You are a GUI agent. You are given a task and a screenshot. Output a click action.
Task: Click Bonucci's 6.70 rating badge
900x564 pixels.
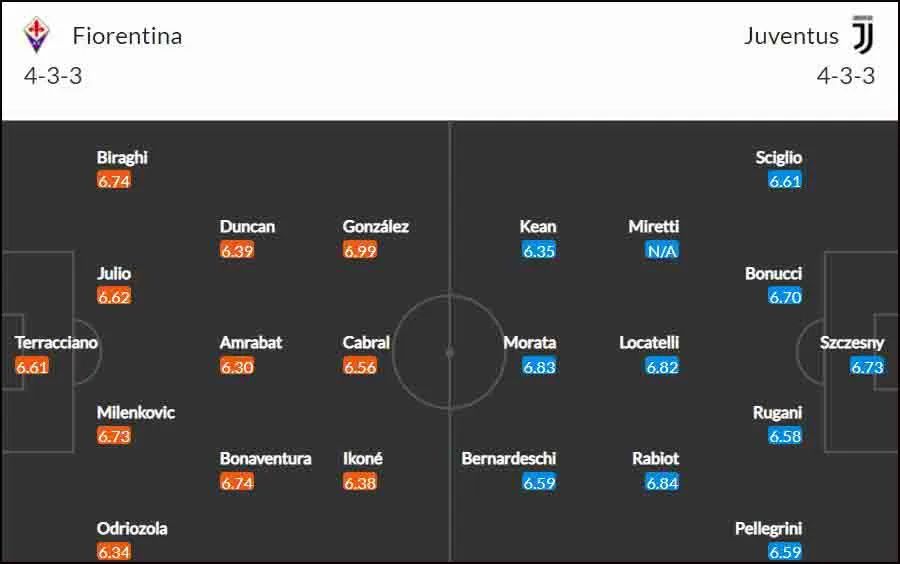(785, 297)
